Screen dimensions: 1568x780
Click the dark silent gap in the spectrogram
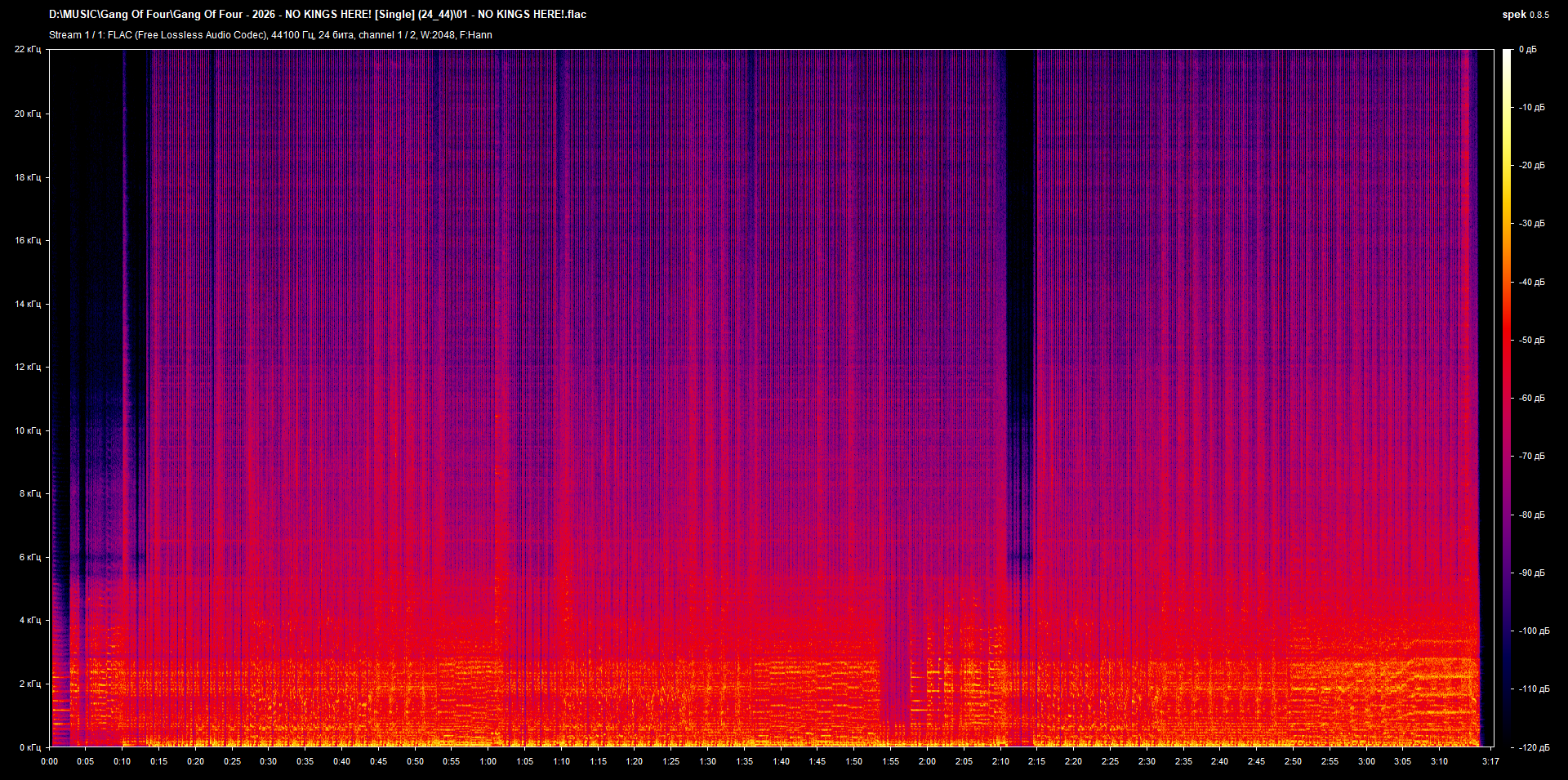(x=1021, y=245)
